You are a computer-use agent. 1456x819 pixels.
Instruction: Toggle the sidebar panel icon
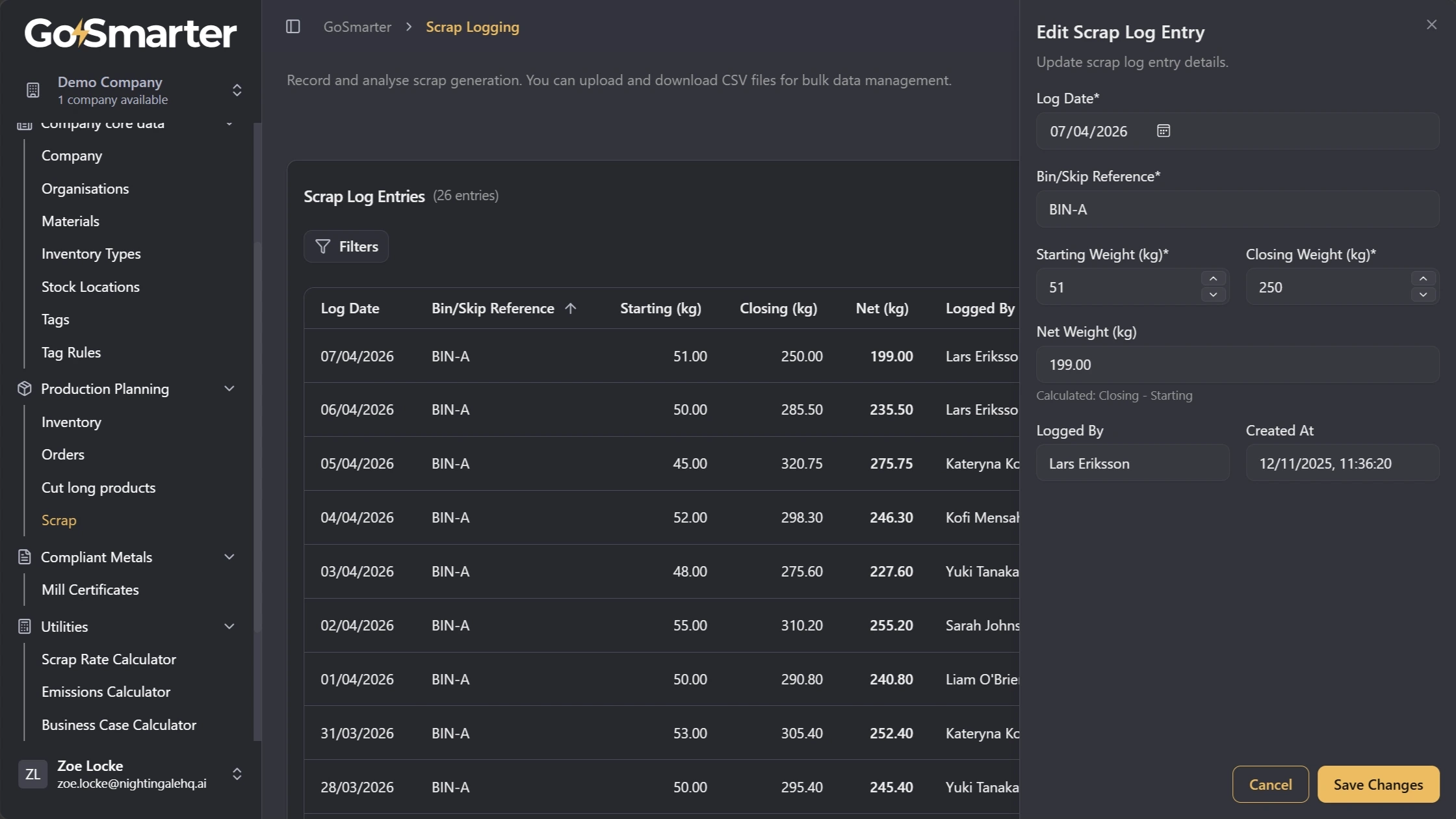tap(293, 27)
